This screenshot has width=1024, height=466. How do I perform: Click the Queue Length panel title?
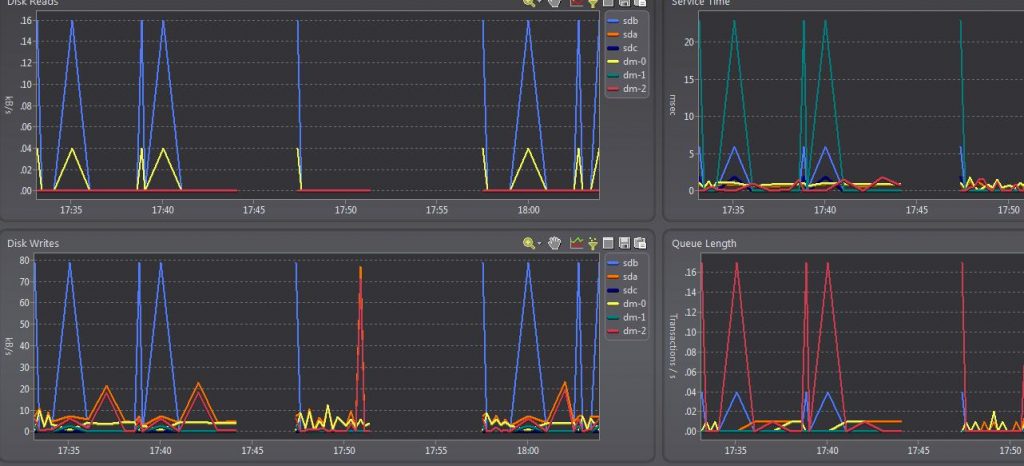click(x=704, y=243)
